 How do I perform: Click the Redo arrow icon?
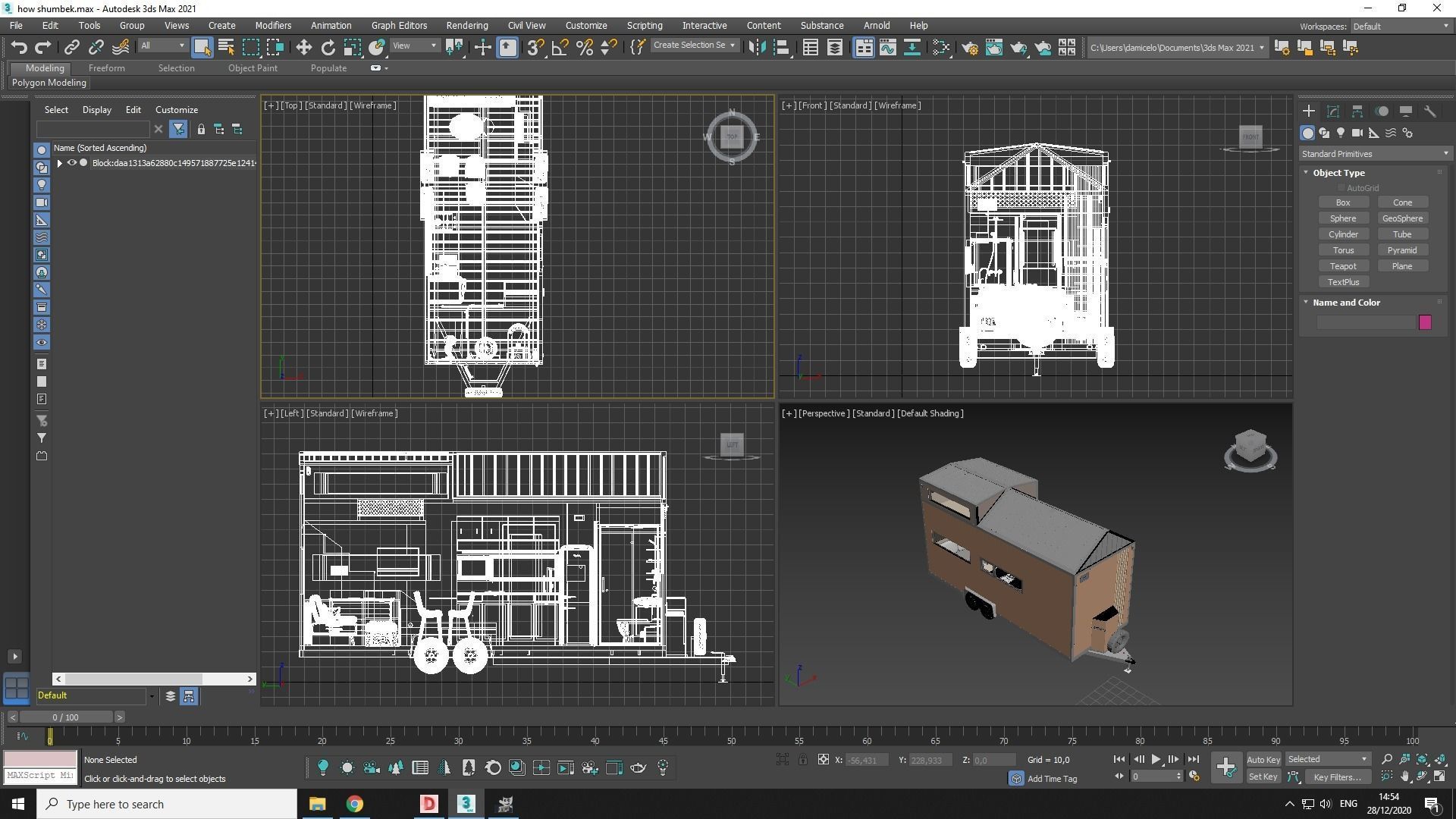point(43,48)
